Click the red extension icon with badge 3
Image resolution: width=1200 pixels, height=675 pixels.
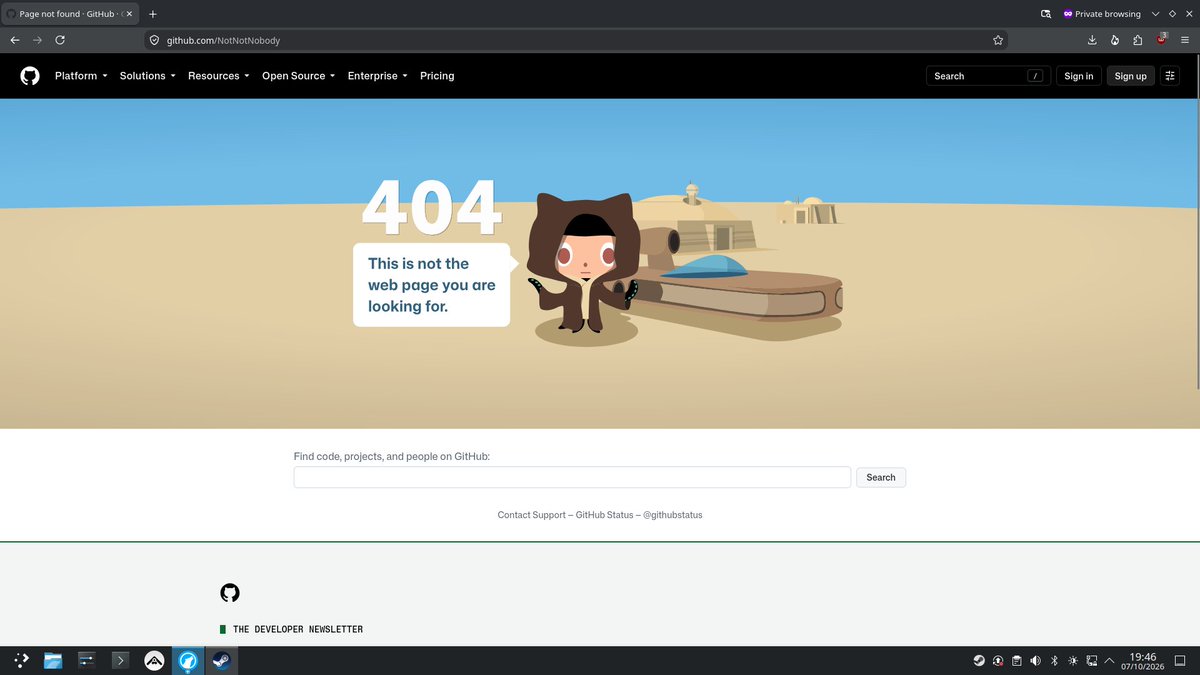[1162, 39]
